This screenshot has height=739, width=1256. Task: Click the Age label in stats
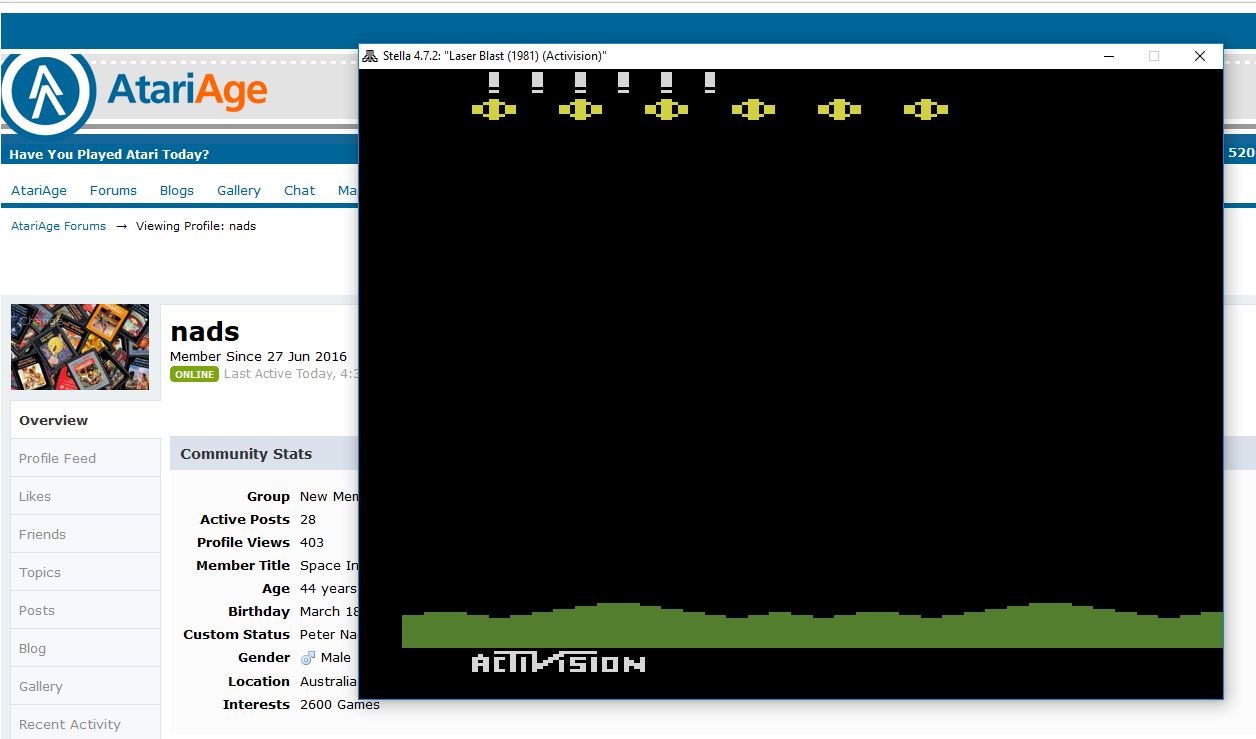[x=276, y=588]
